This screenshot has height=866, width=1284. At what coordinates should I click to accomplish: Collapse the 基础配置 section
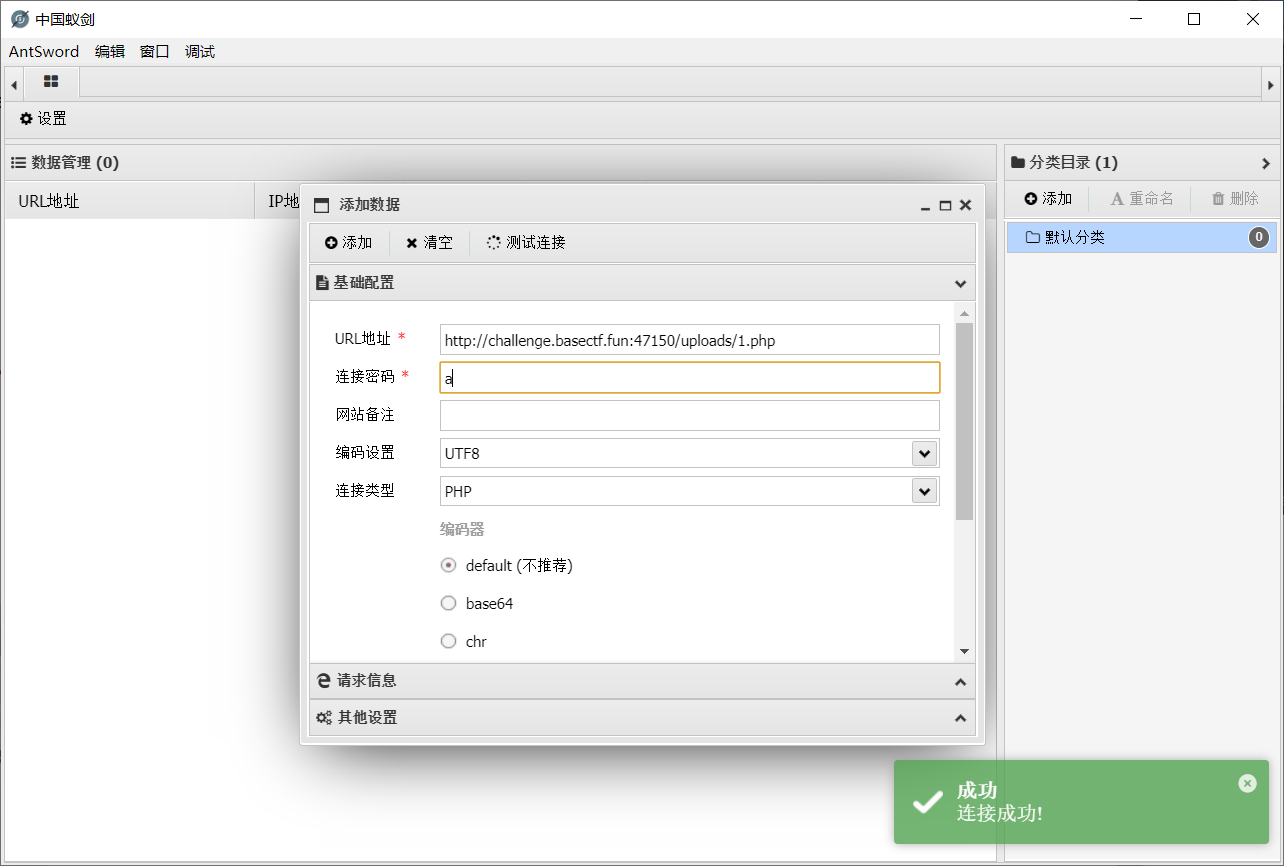[960, 283]
